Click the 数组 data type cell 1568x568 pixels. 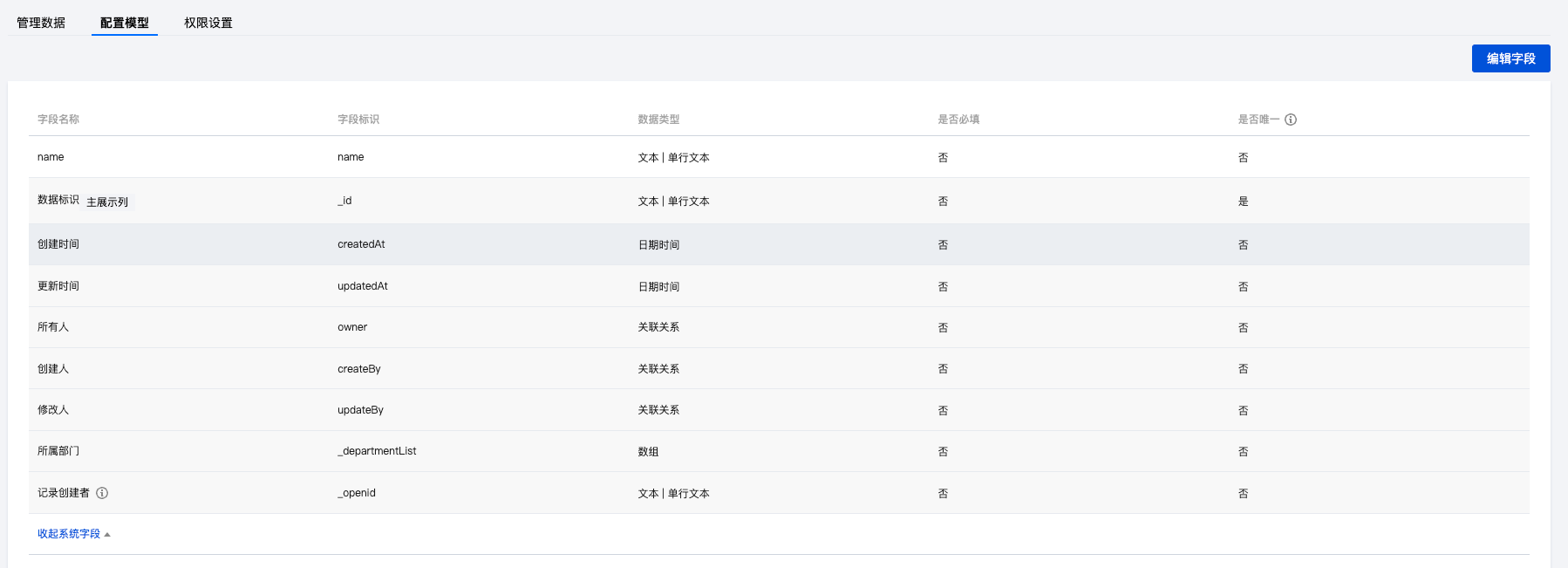point(648,452)
